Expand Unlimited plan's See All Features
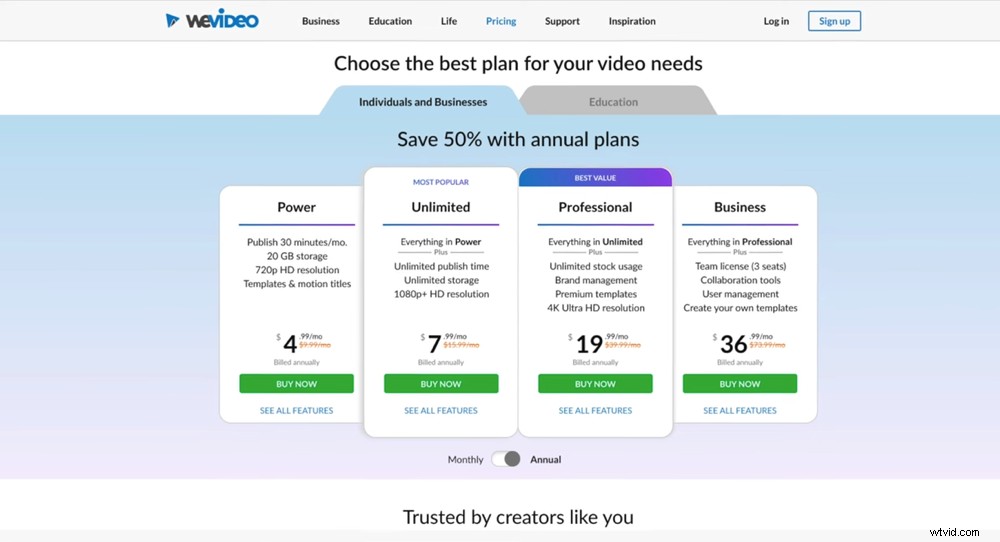This screenshot has width=1000, height=542. click(441, 411)
